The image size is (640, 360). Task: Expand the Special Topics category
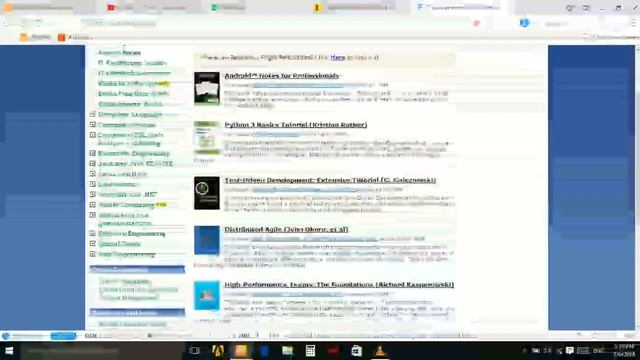pyautogui.click(x=93, y=244)
